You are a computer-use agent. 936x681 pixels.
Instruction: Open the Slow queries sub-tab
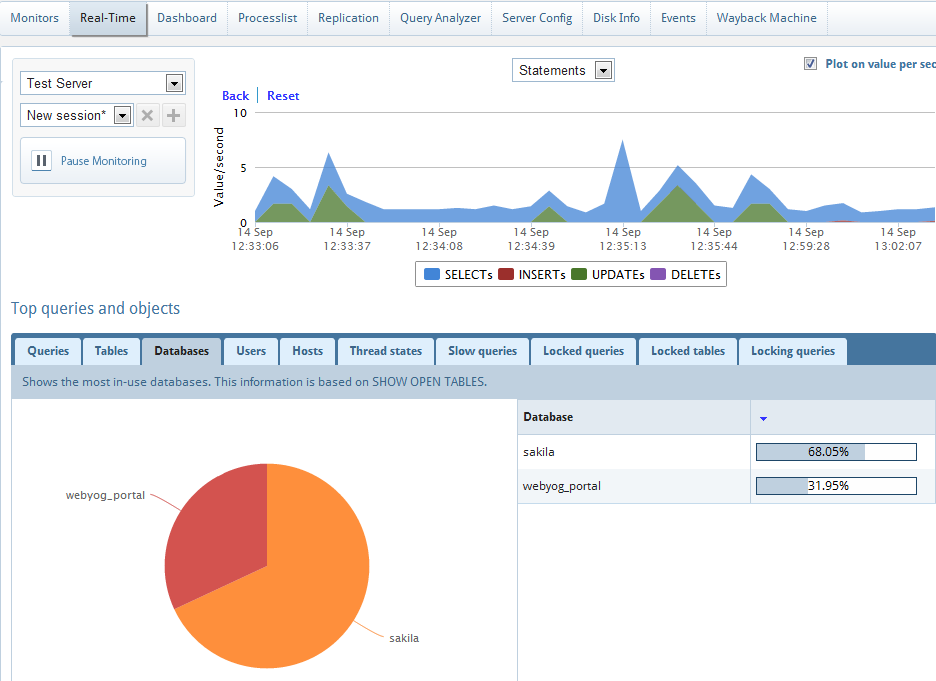point(482,351)
